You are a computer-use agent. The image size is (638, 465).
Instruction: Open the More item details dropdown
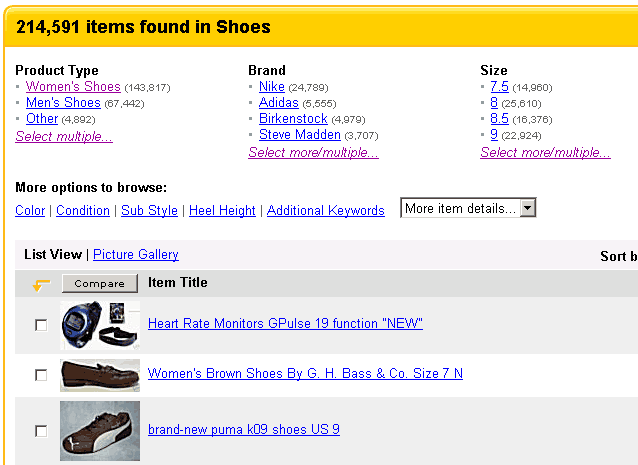pos(468,208)
